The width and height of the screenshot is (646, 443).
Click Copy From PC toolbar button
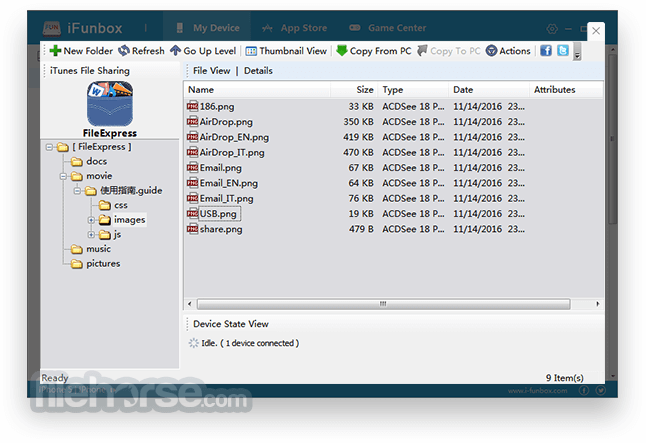(x=374, y=51)
